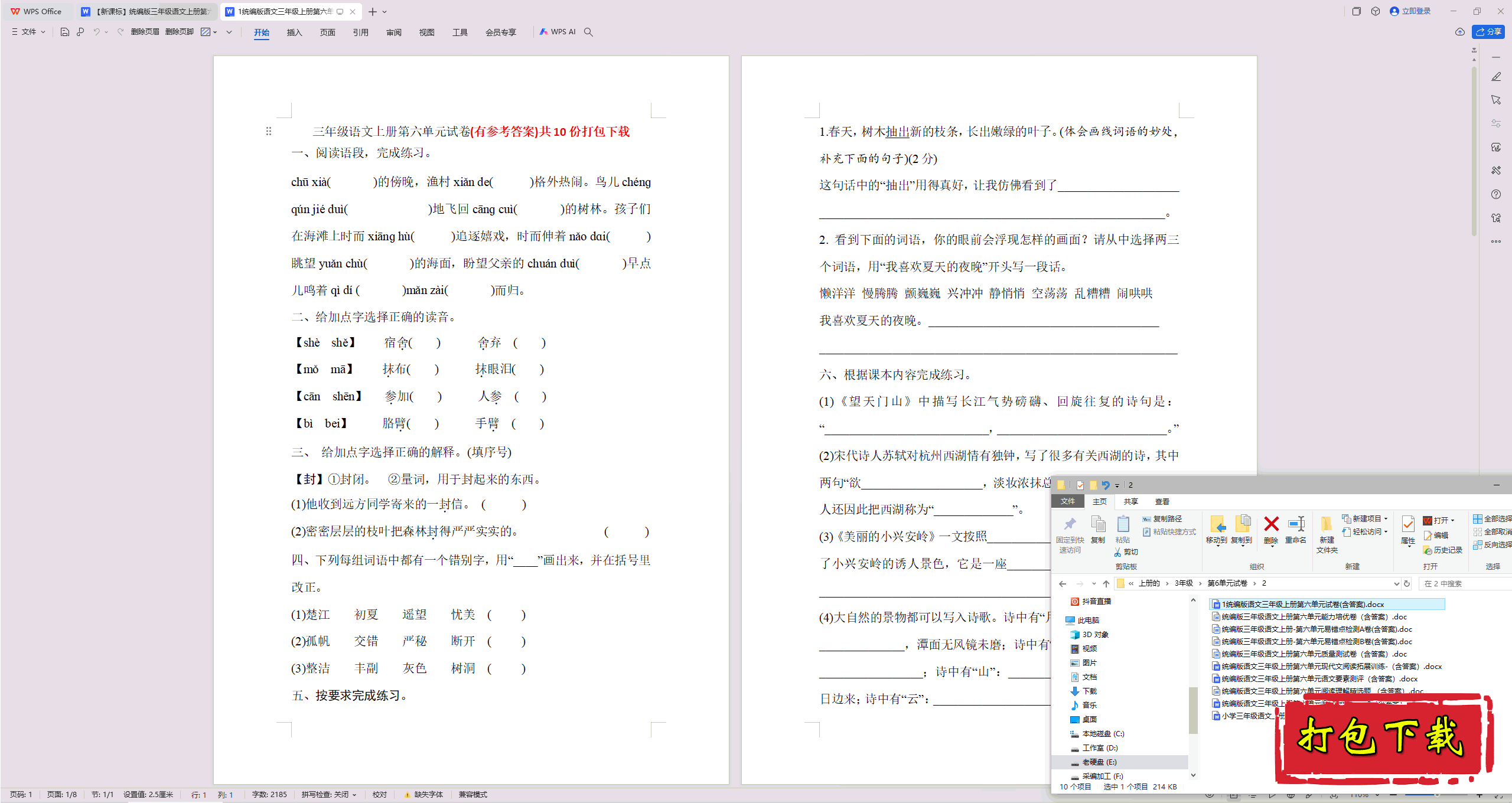
Task: Click the Save icon in WPS toolbar
Action: 65,32
